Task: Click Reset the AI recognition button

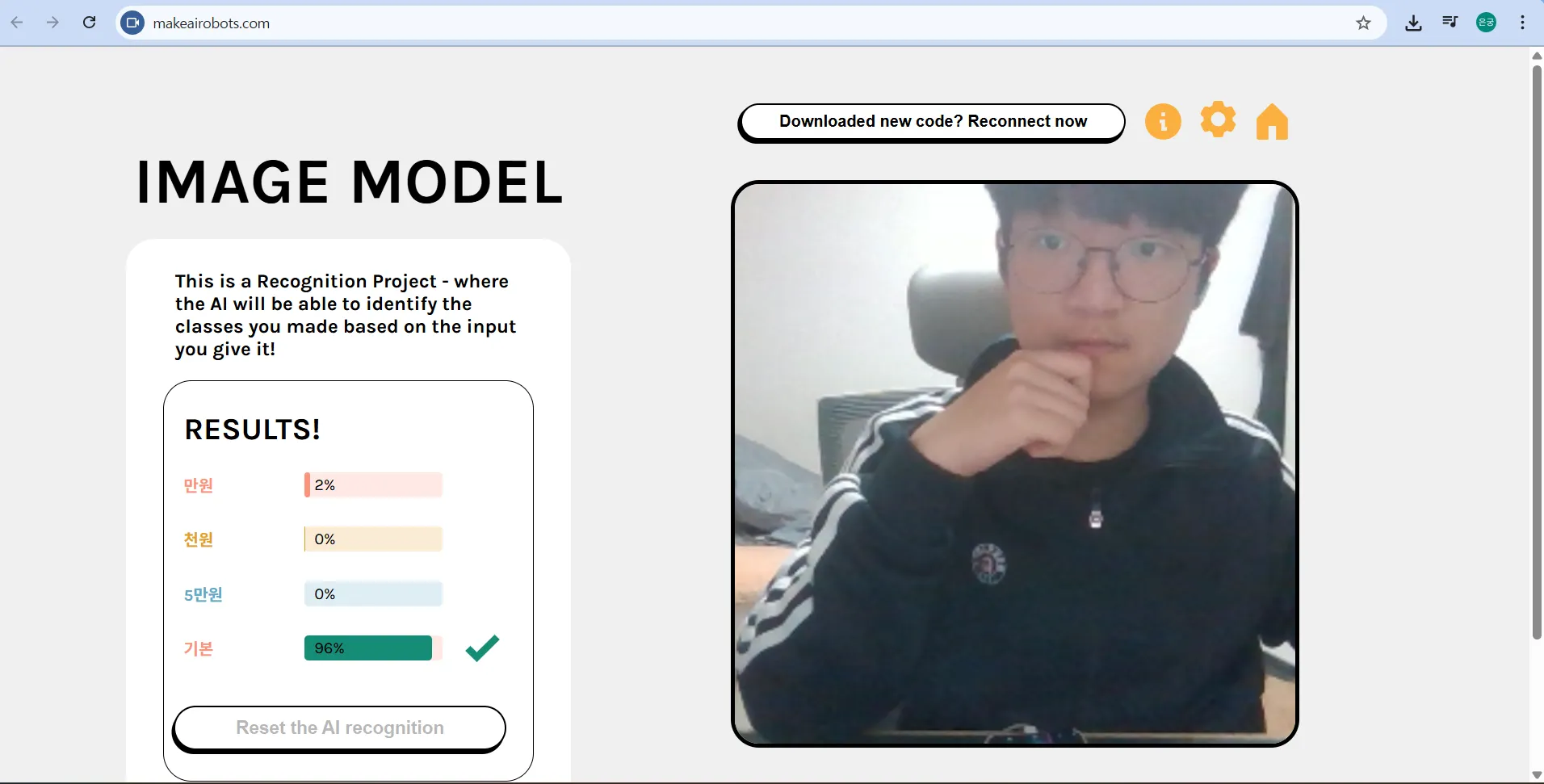Action: pyautogui.click(x=339, y=729)
